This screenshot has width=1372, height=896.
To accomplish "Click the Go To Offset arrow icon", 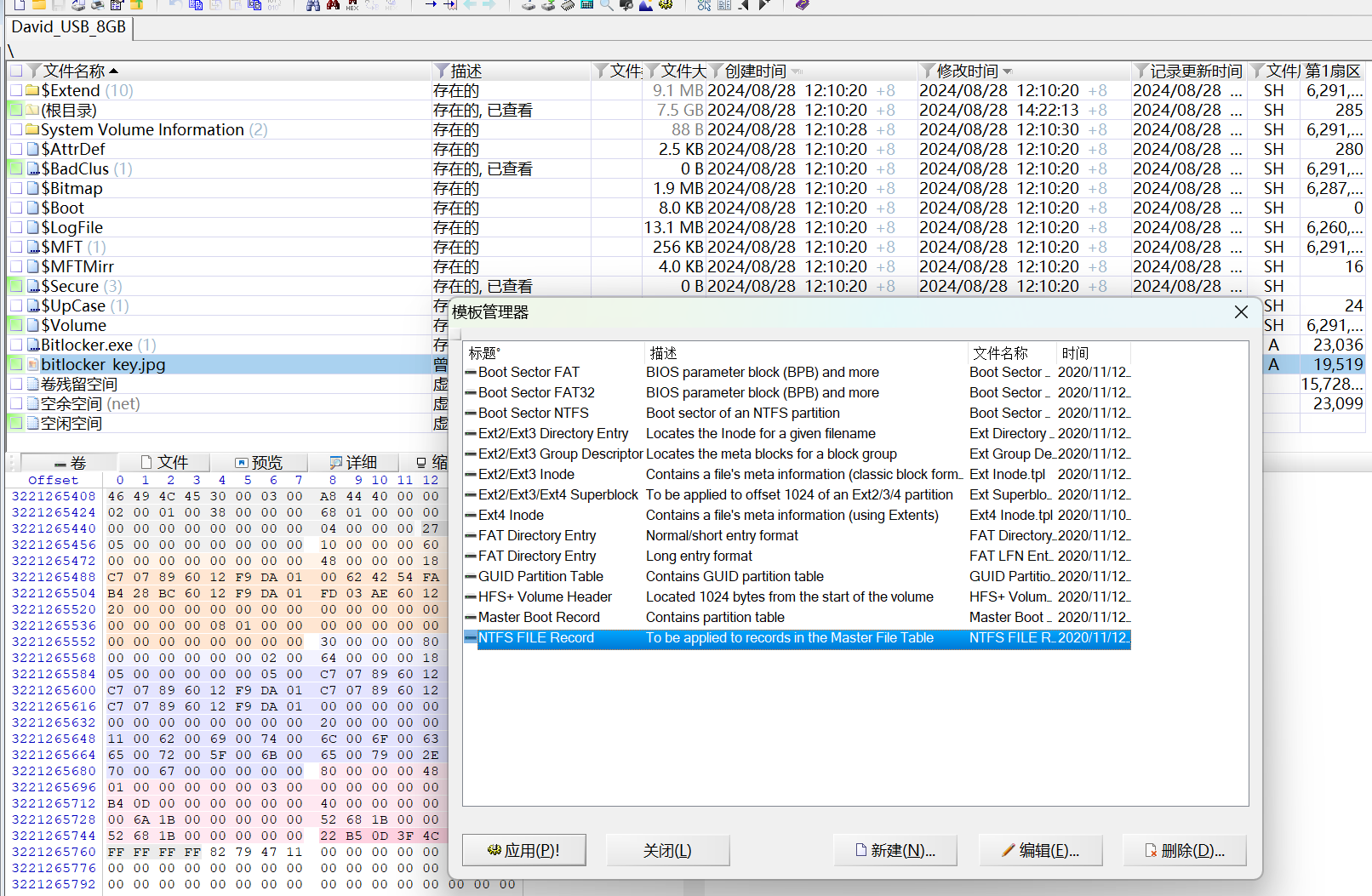I will [431, 4].
